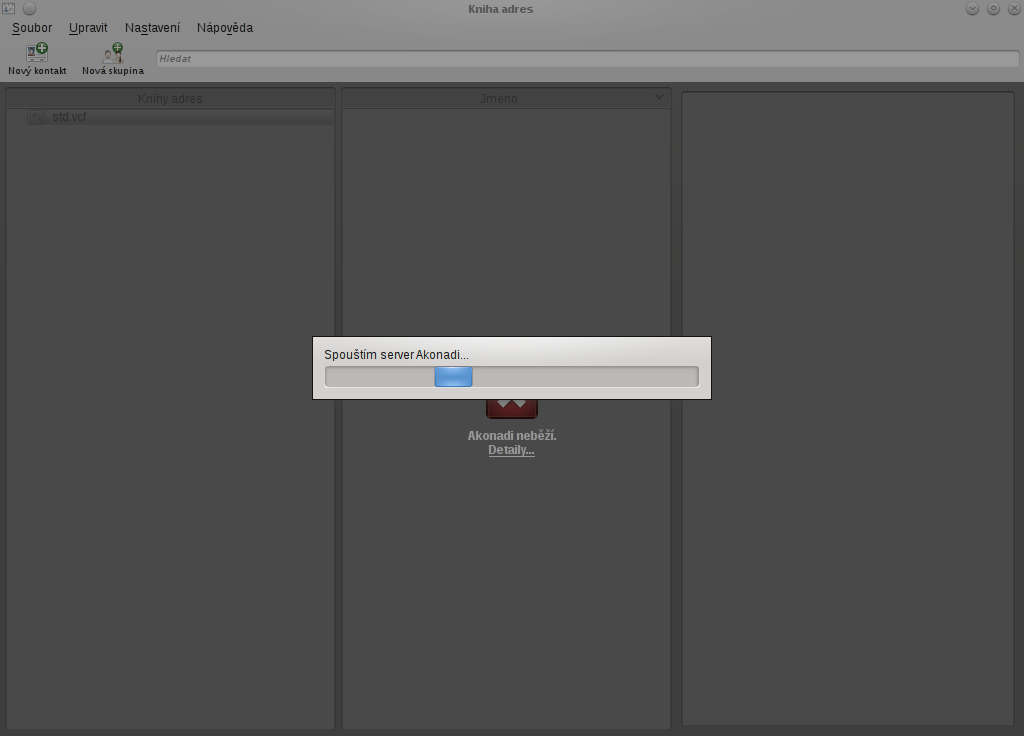Minimize the Kniha adres window
Image resolution: width=1024 pixels, height=736 pixels.
(972, 8)
